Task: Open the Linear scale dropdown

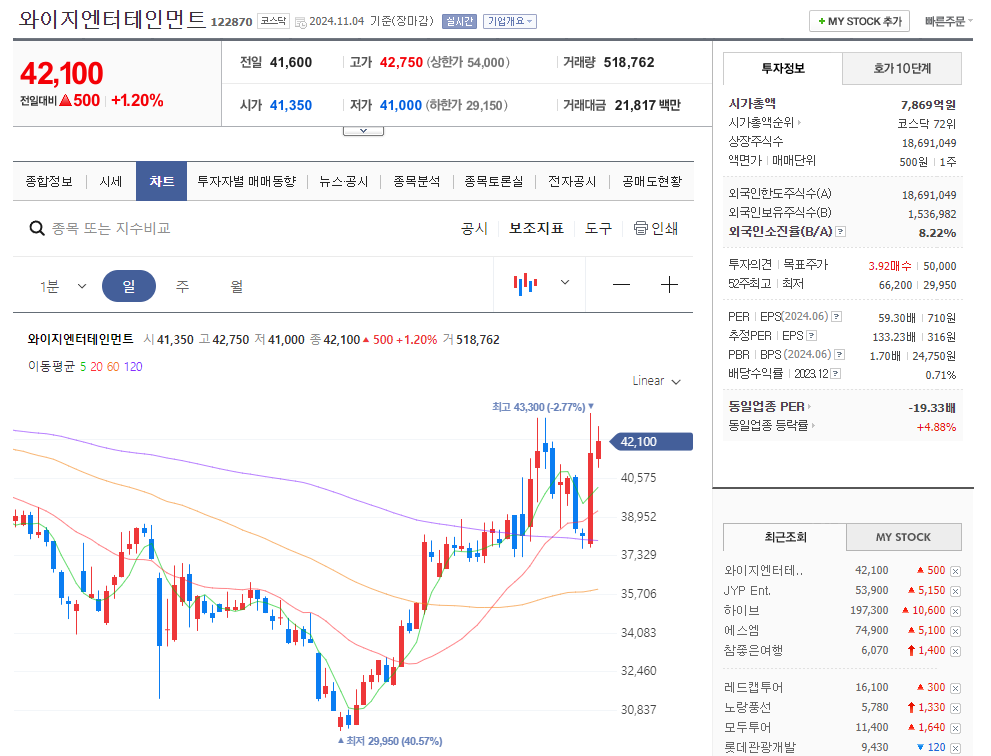Action: point(657,381)
